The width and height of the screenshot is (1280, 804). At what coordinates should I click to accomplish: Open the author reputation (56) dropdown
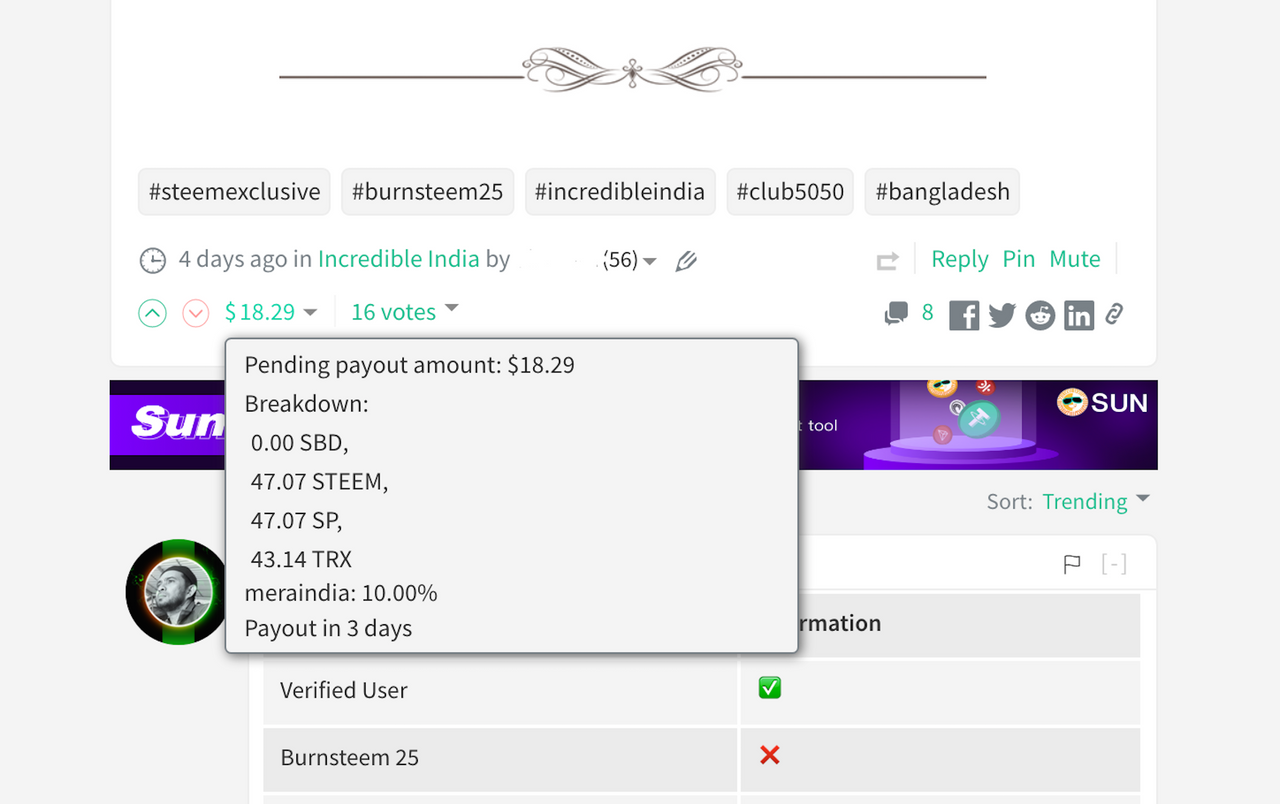pyautogui.click(x=631, y=260)
